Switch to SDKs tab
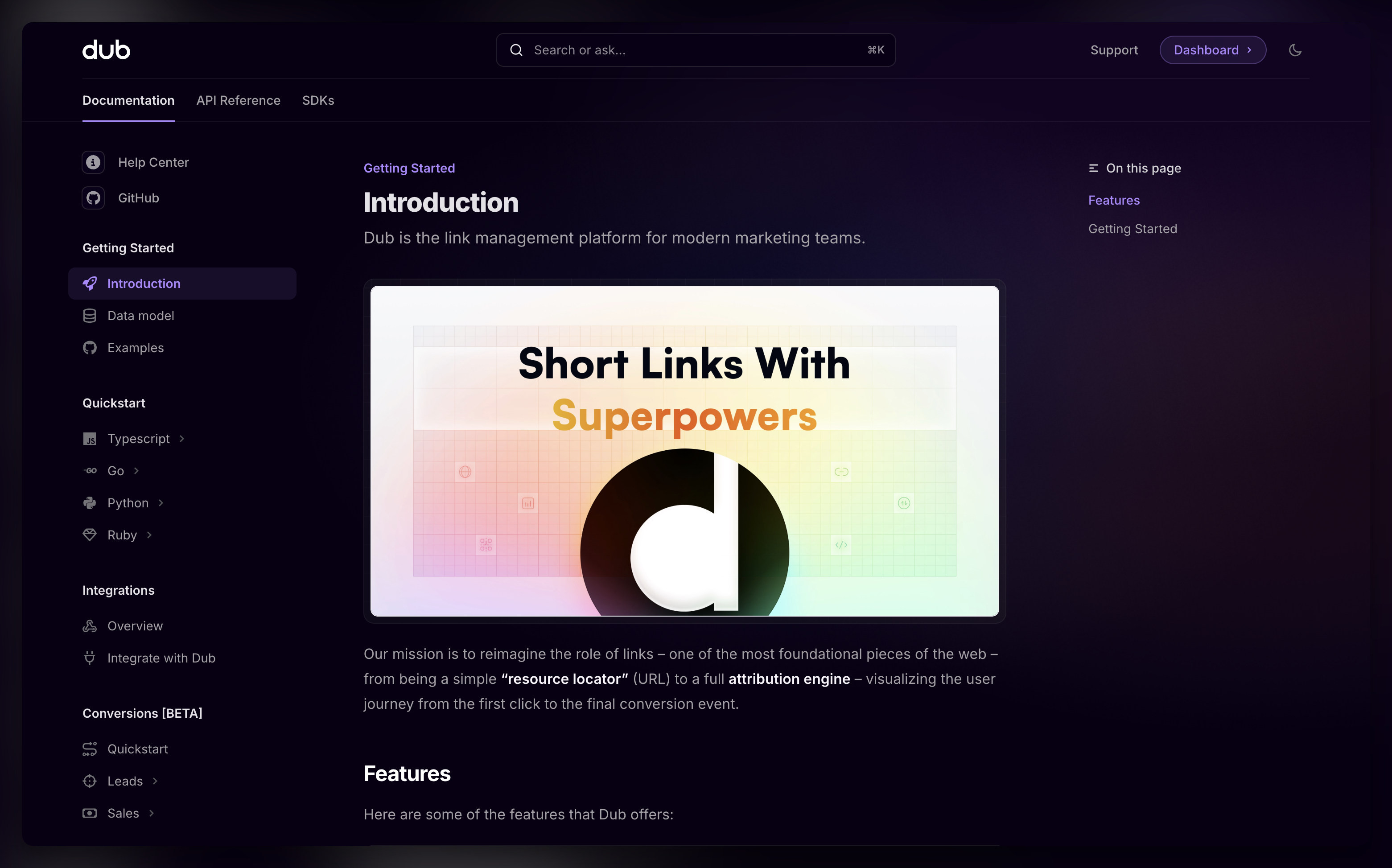 coord(318,100)
